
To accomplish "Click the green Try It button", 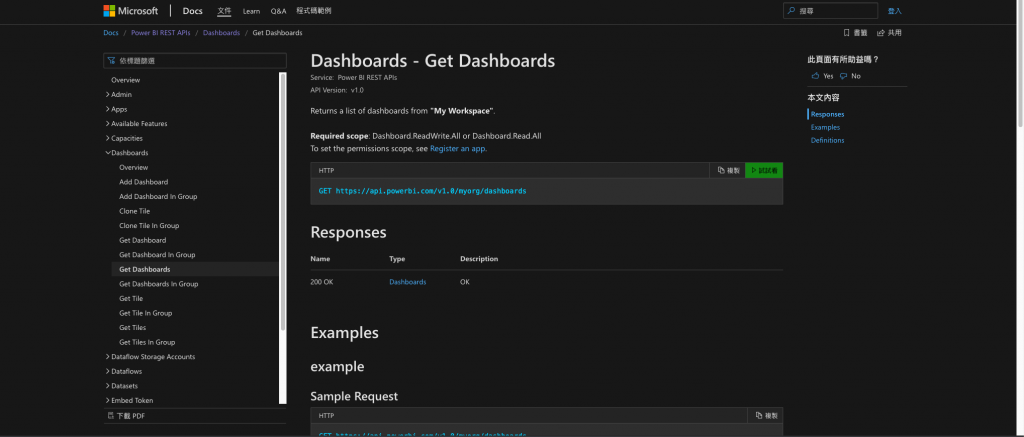I will (764, 171).
